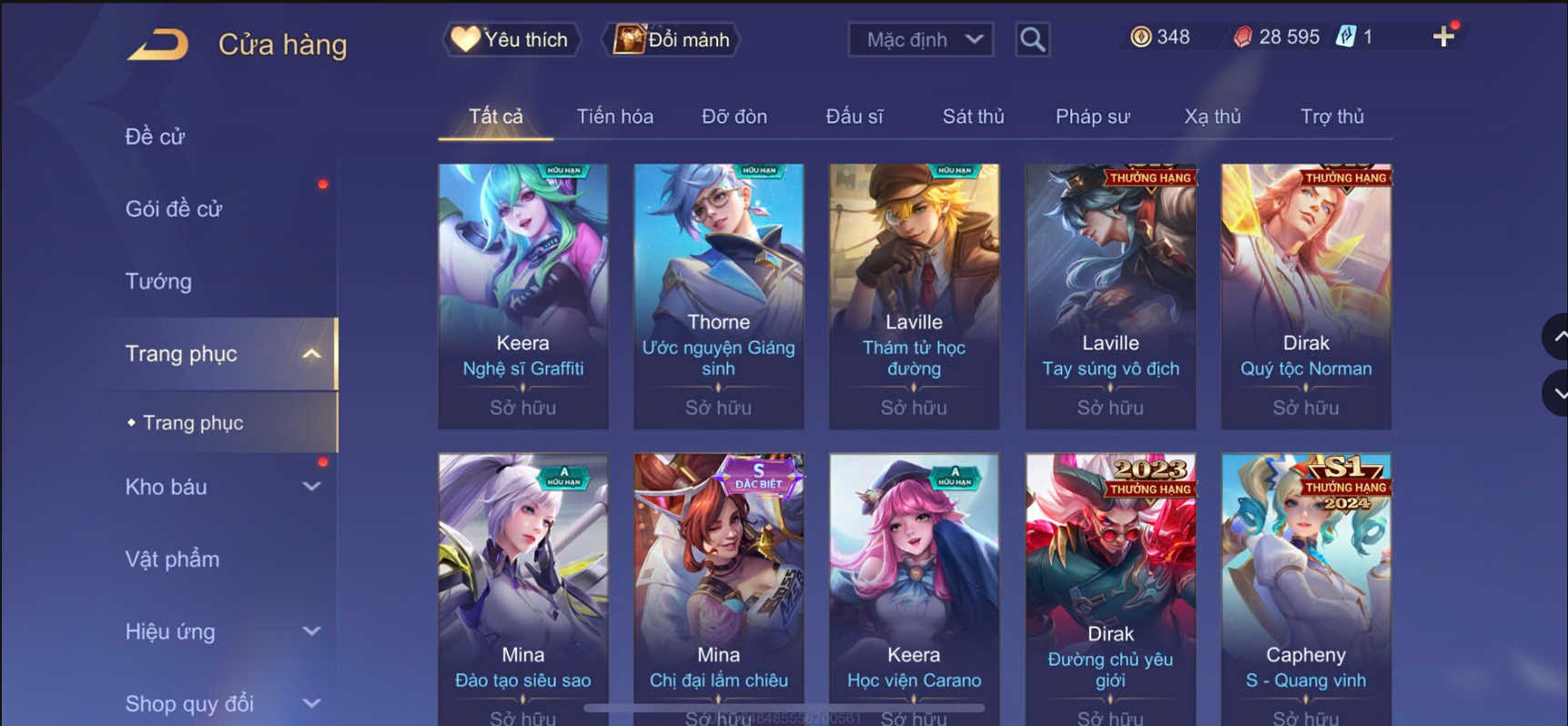This screenshot has height=726, width=1568.
Task: Open the Mặc định sort dropdown
Action: (x=921, y=39)
